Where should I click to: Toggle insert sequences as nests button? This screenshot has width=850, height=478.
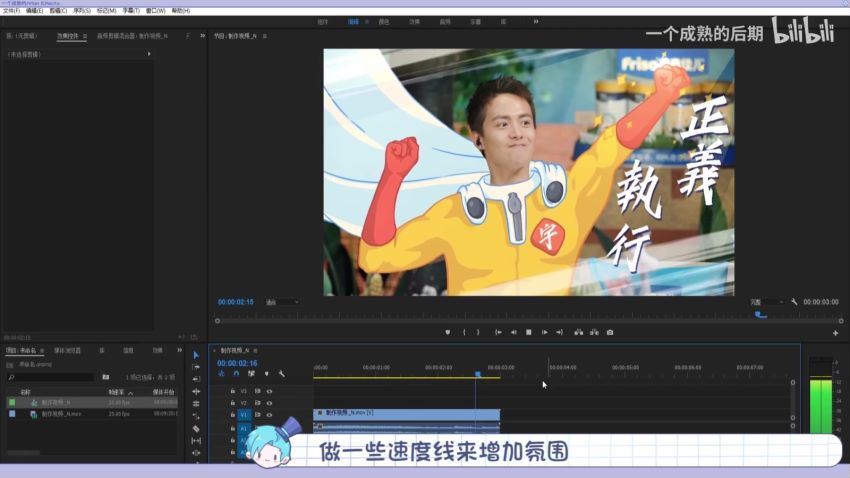point(221,374)
